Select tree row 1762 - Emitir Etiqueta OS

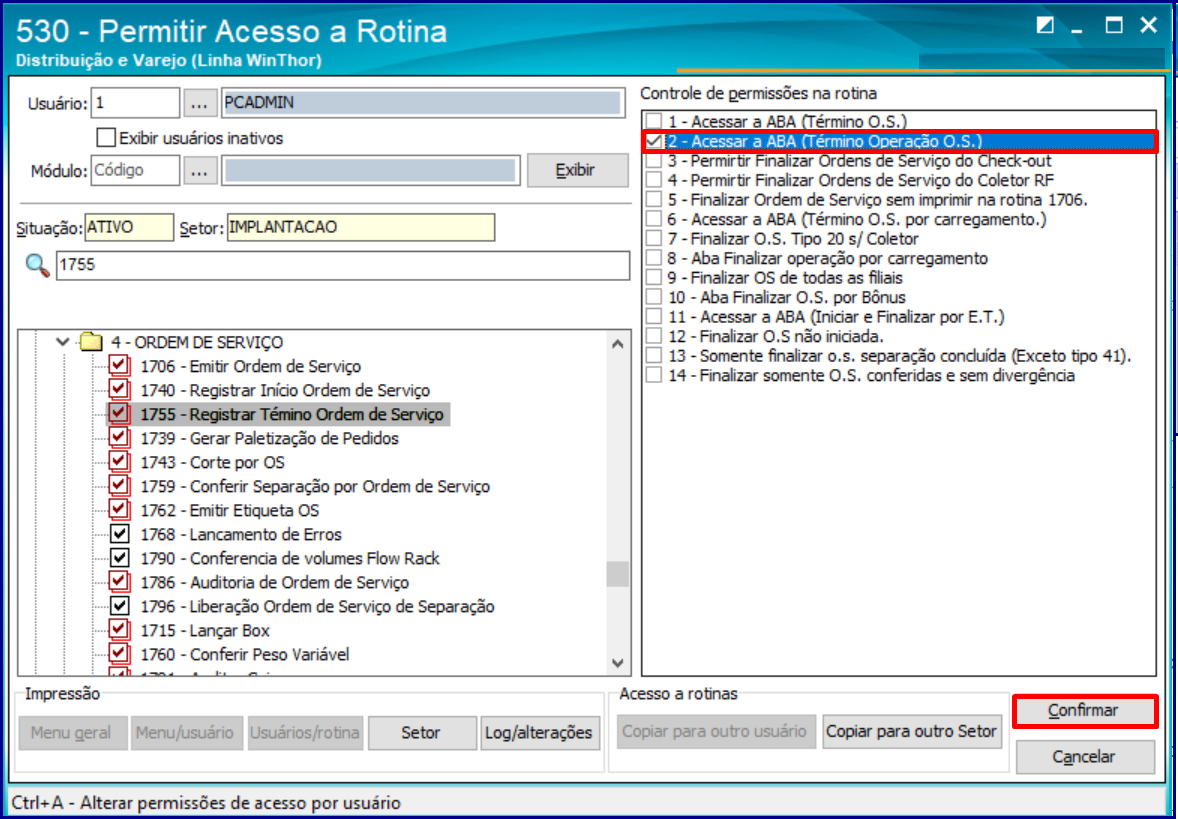230,510
